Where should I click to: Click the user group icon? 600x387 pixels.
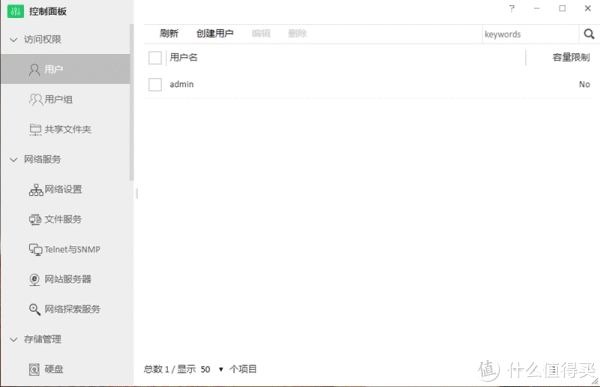(x=36, y=100)
